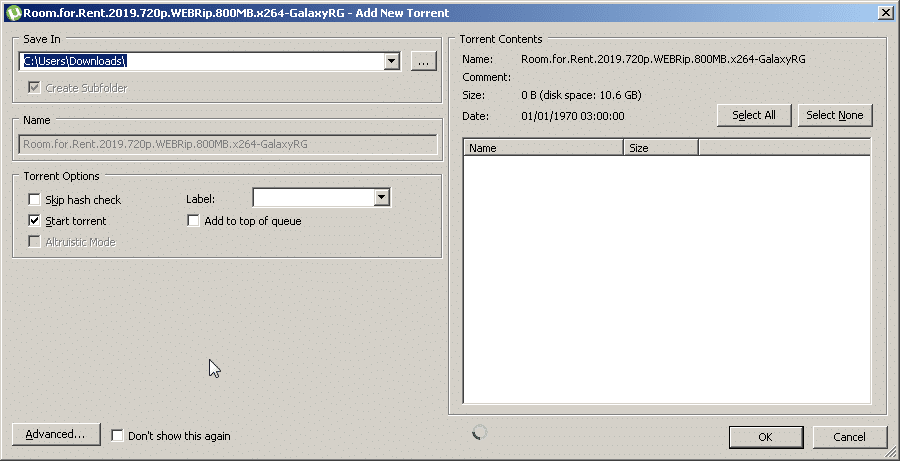Sort files by the Size column header
The width and height of the screenshot is (900, 461).
click(x=661, y=148)
